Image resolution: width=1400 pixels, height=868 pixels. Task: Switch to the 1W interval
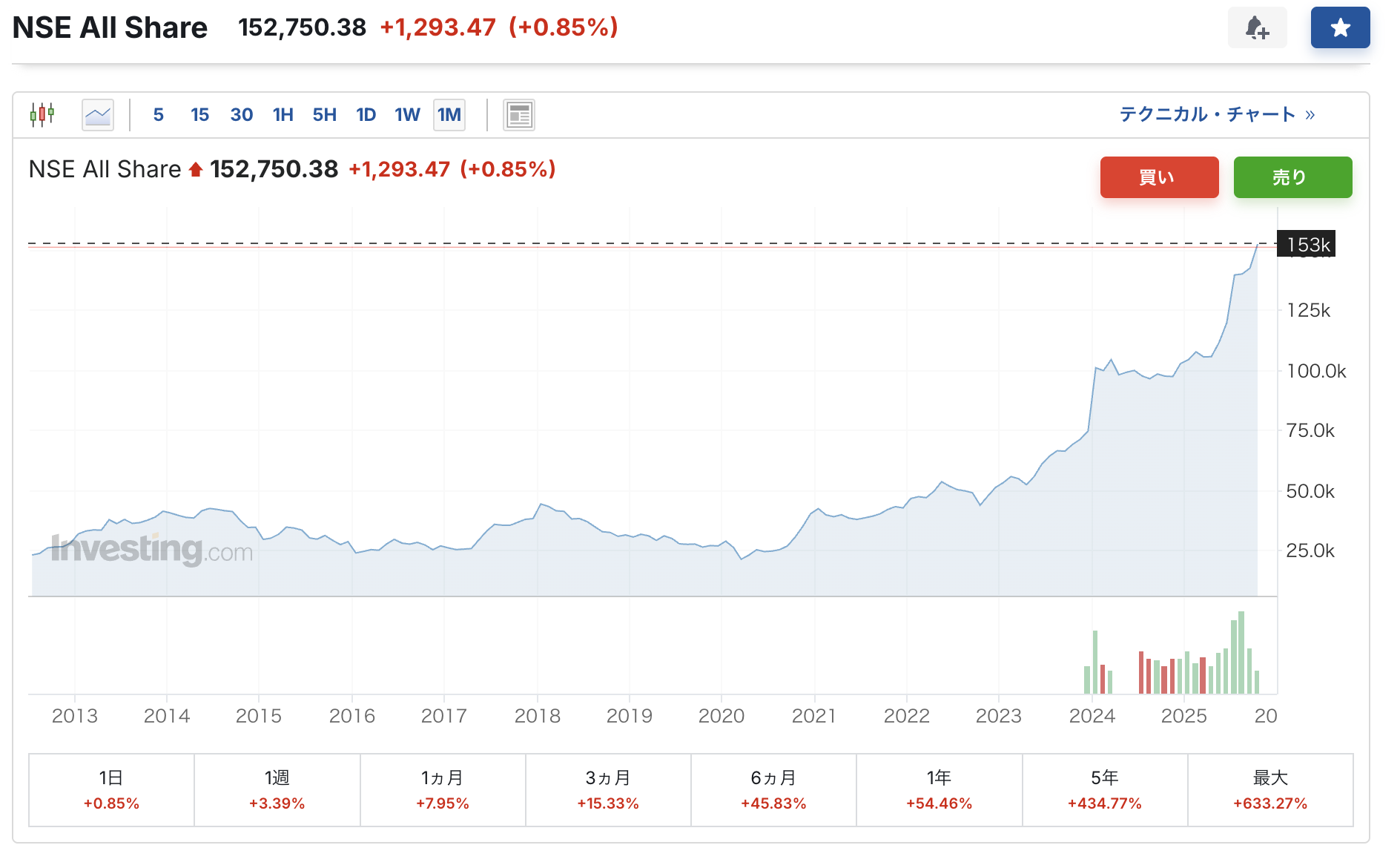point(407,115)
